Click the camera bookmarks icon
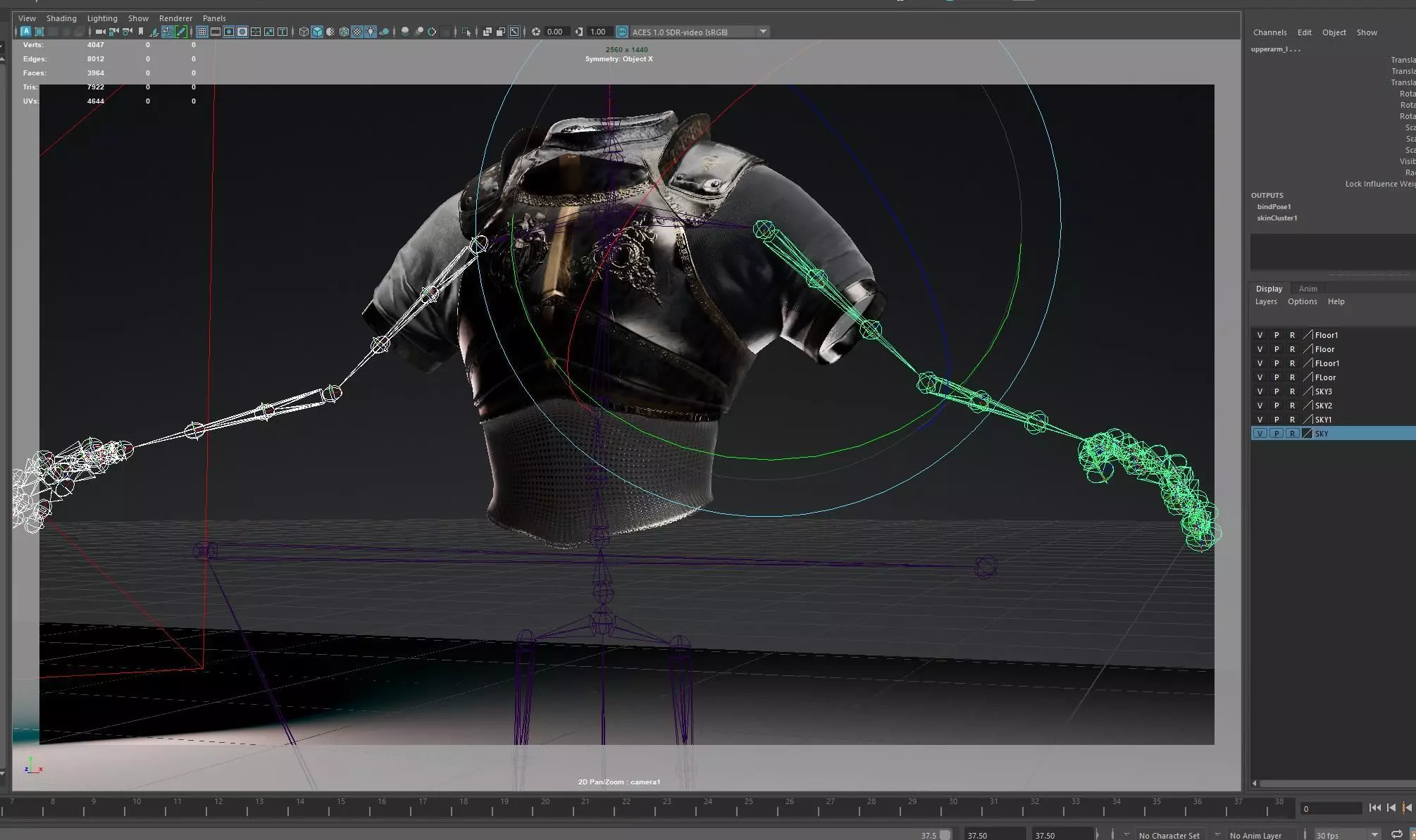The width and height of the screenshot is (1416, 840). (141, 32)
